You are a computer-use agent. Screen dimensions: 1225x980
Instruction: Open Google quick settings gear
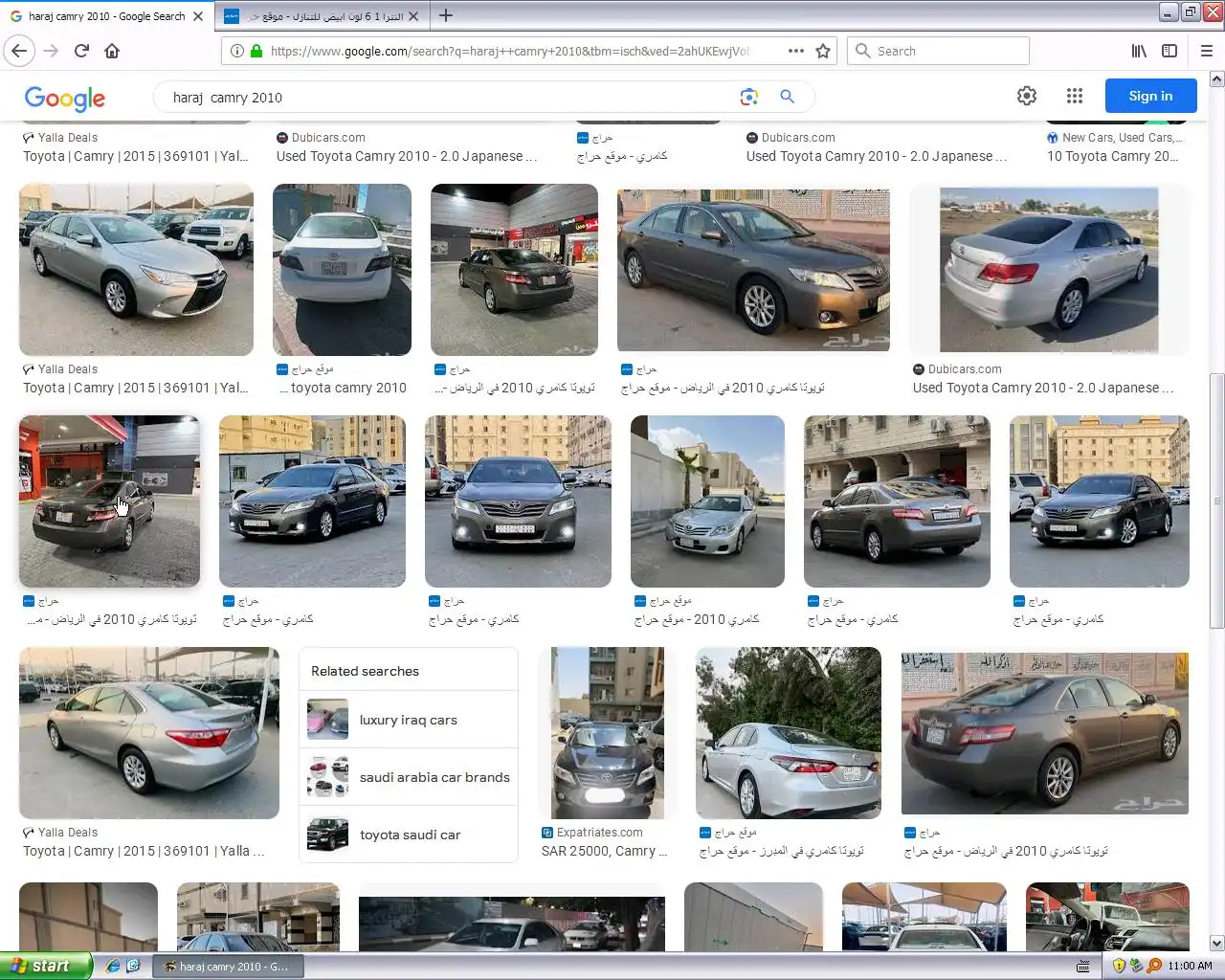tap(1027, 96)
